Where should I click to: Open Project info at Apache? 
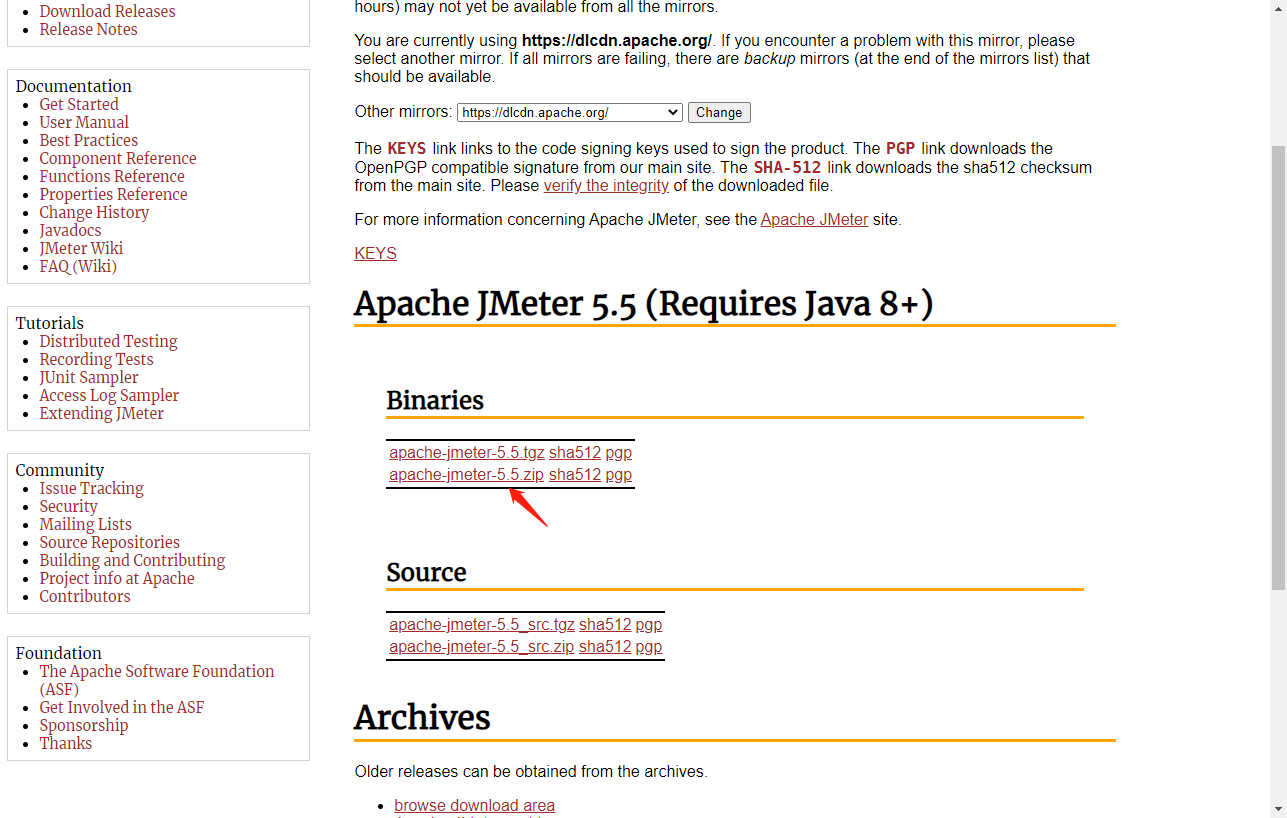[x=117, y=578]
